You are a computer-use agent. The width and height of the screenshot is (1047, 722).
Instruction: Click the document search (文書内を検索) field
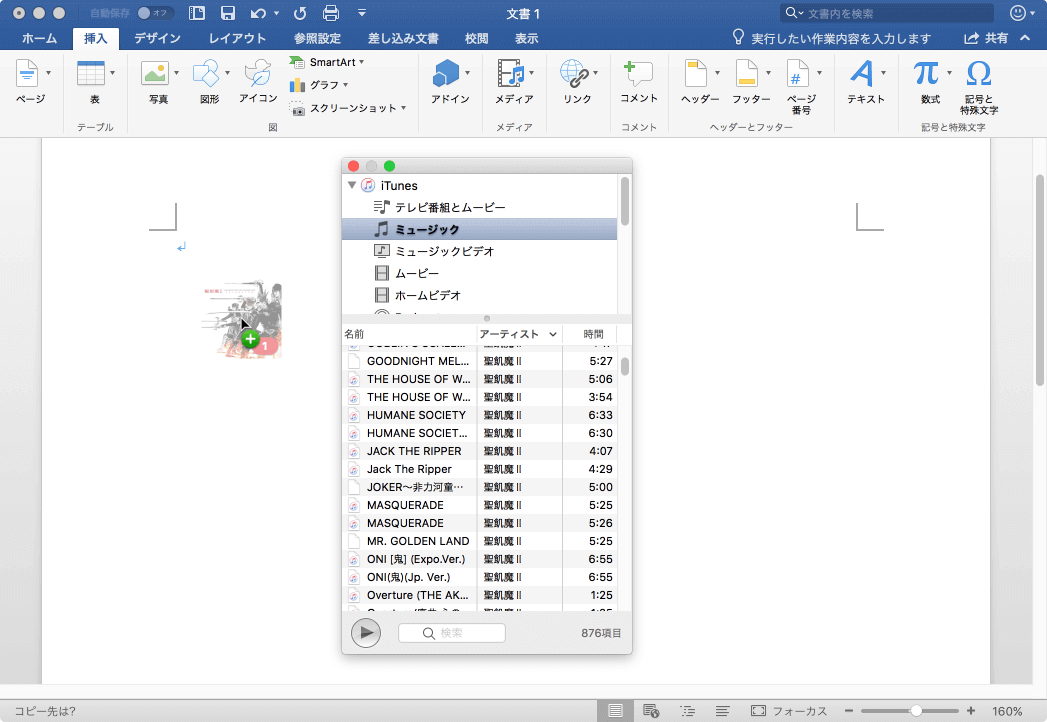887,13
